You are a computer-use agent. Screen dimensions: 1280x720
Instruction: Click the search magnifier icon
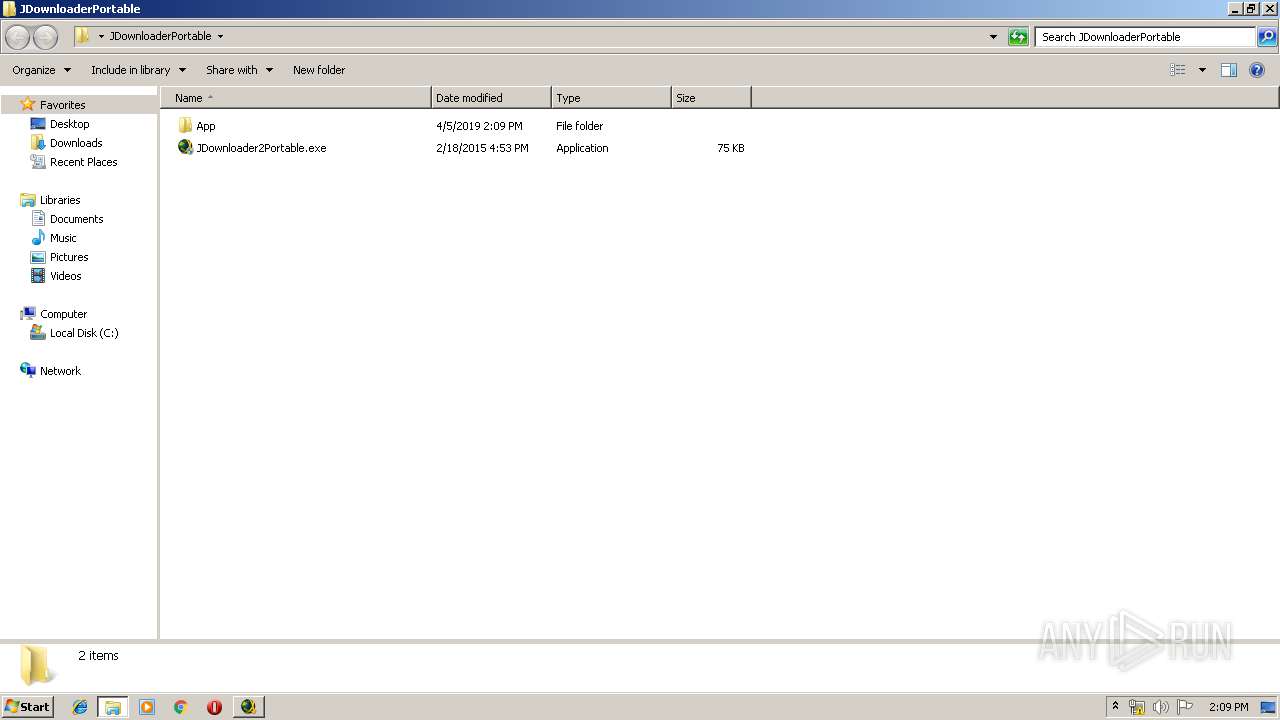(x=1267, y=37)
